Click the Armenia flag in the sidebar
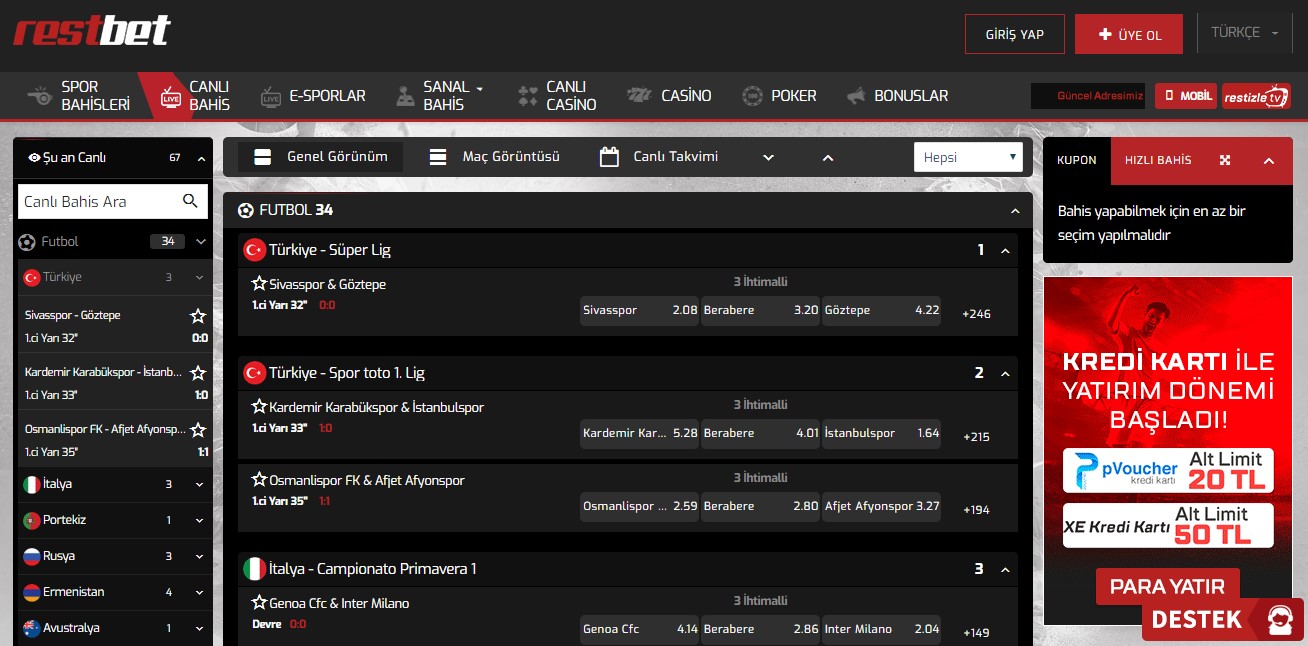 click(32, 592)
